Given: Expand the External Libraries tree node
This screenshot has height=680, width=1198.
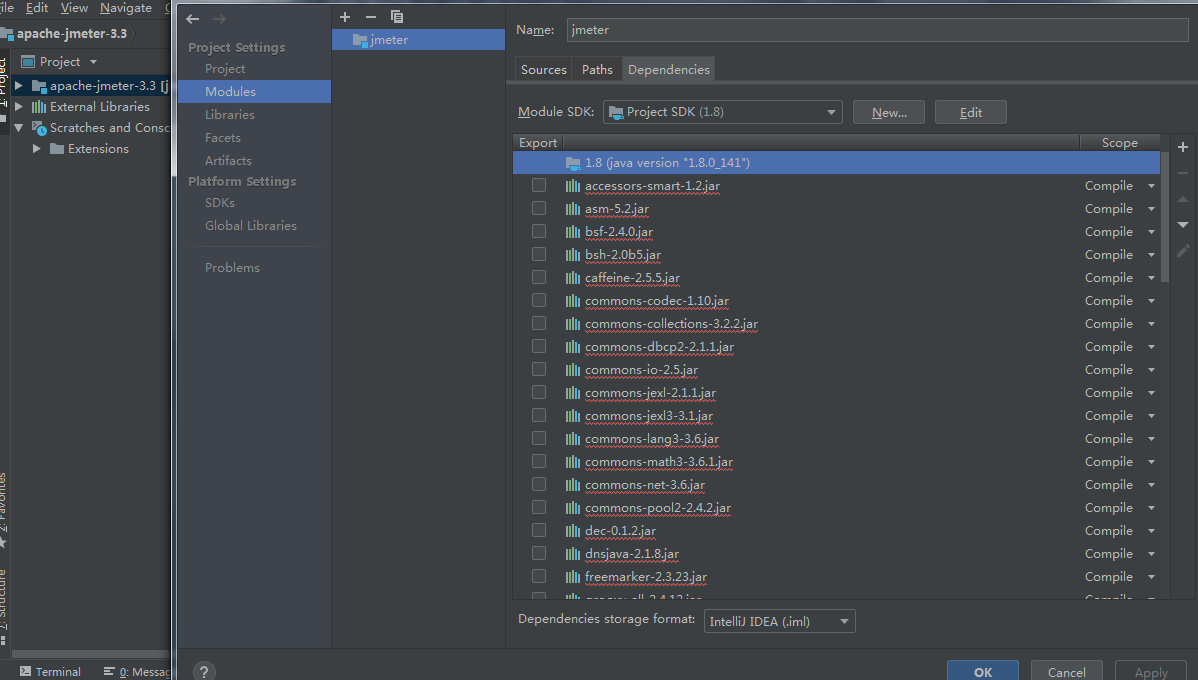Looking at the screenshot, I should click(x=18, y=107).
